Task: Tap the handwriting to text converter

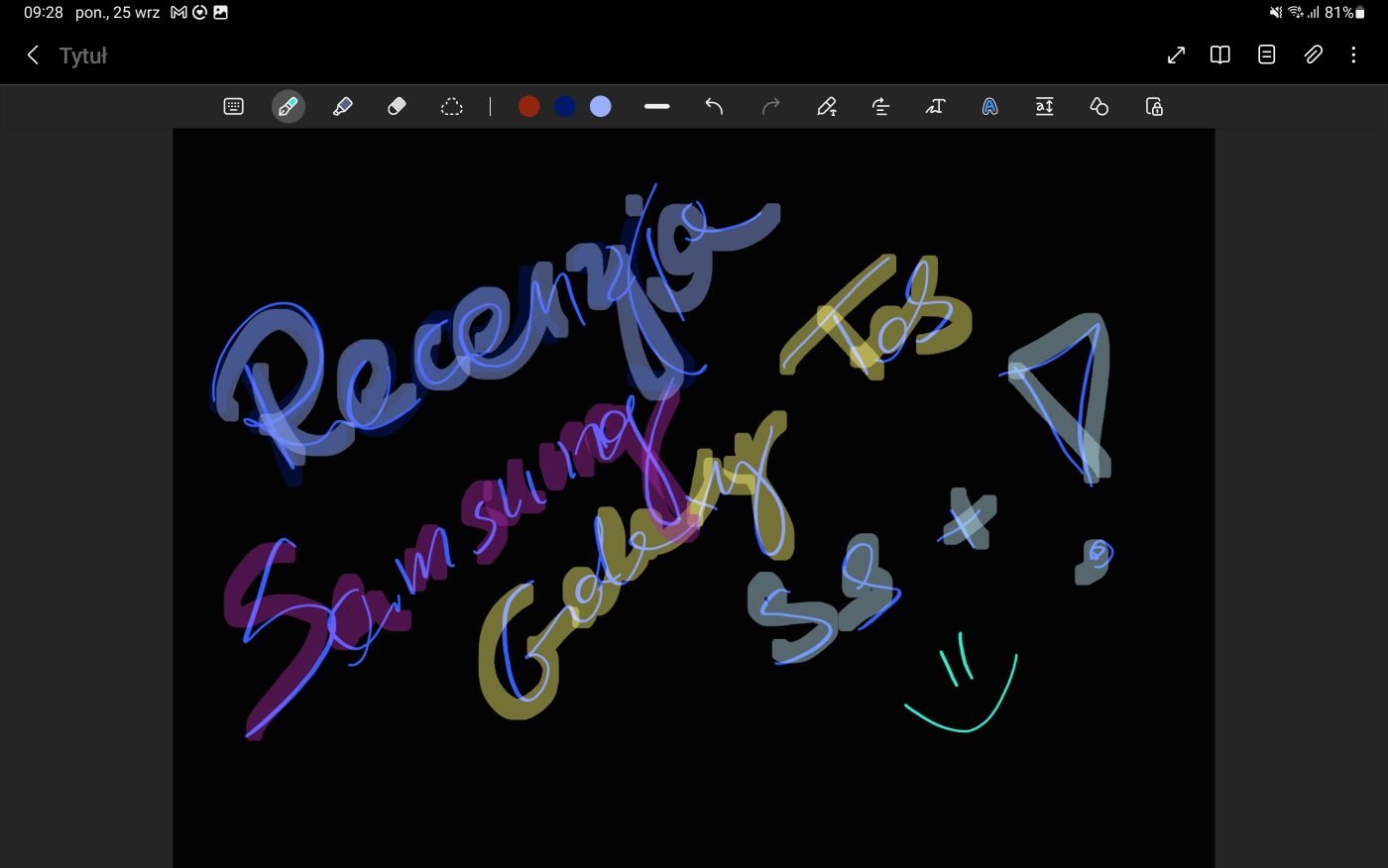Action: point(935,106)
